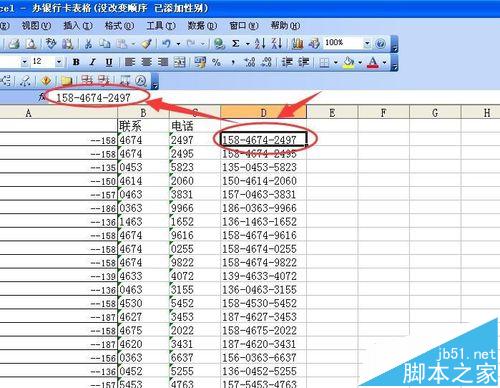The width and height of the screenshot is (500, 388).
Task: Toggle Center alignment
Action: tap(146, 62)
